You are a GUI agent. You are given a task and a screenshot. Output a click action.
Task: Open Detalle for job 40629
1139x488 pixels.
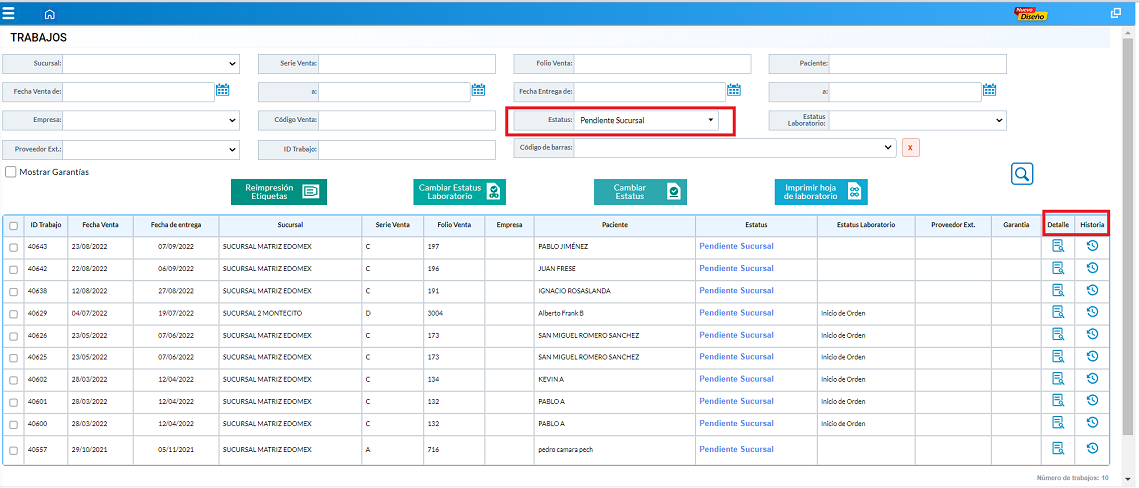click(1058, 313)
